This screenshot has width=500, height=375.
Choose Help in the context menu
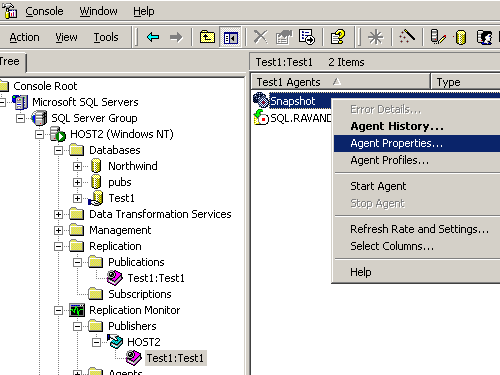coord(417,272)
